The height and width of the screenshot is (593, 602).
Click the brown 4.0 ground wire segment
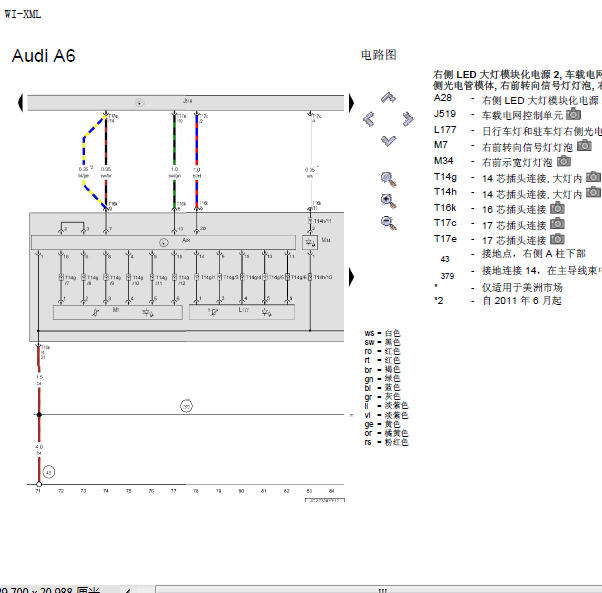coord(39,471)
